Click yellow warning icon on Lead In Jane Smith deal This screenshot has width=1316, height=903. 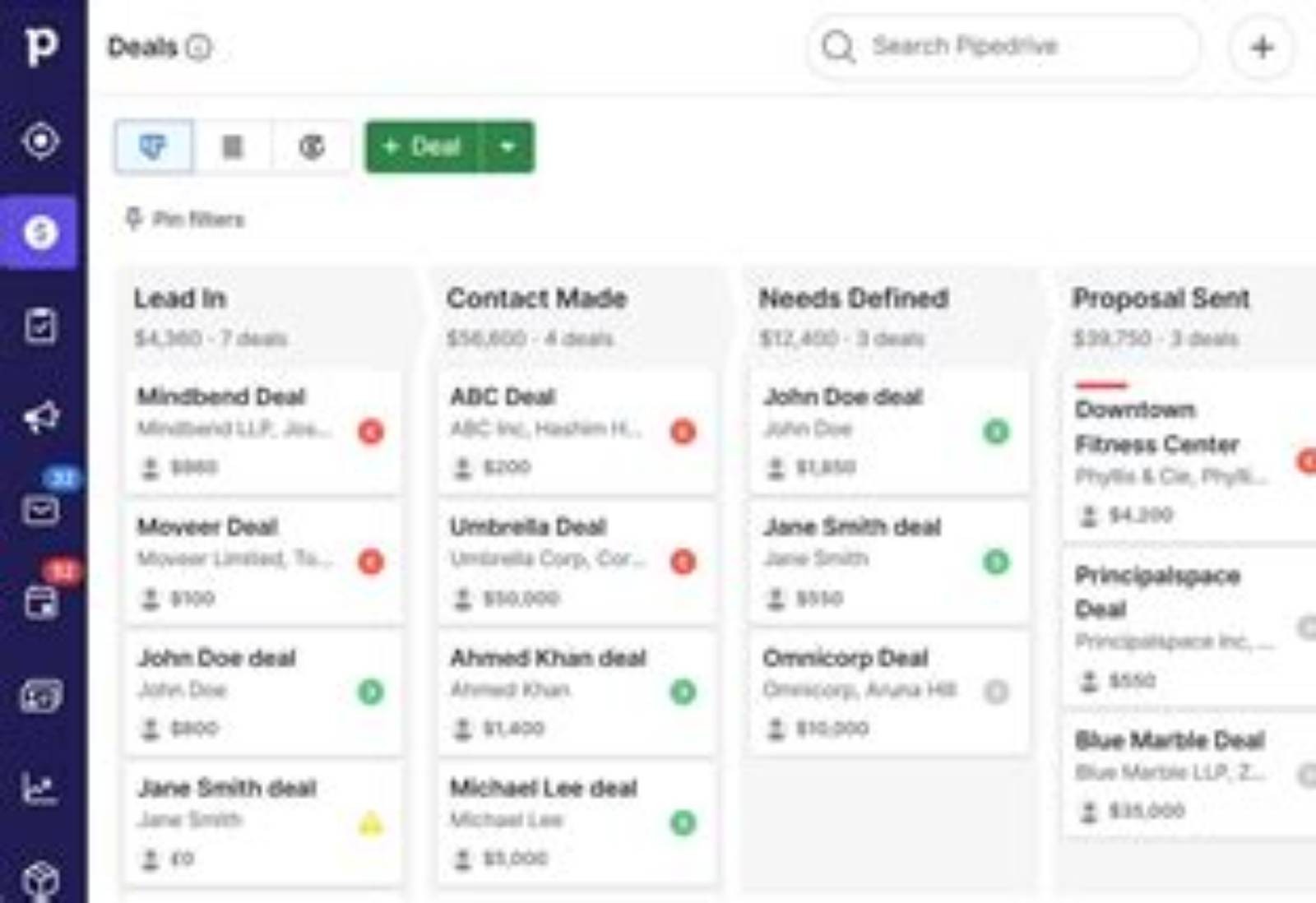[x=371, y=822]
